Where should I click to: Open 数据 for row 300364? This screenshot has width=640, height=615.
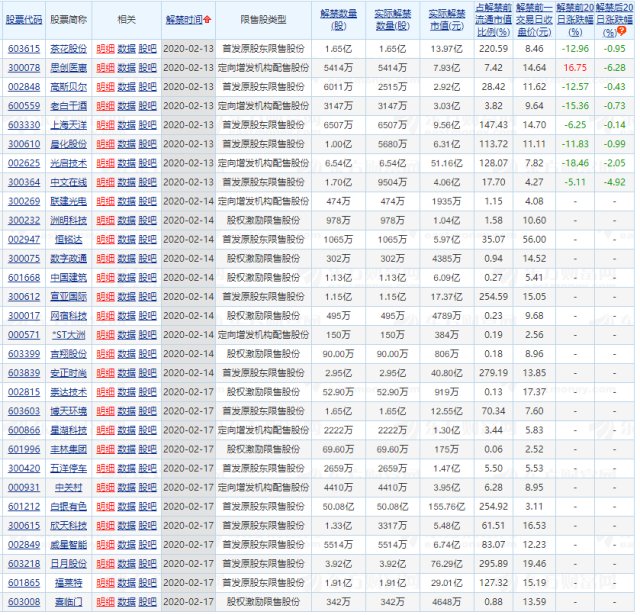[127, 182]
